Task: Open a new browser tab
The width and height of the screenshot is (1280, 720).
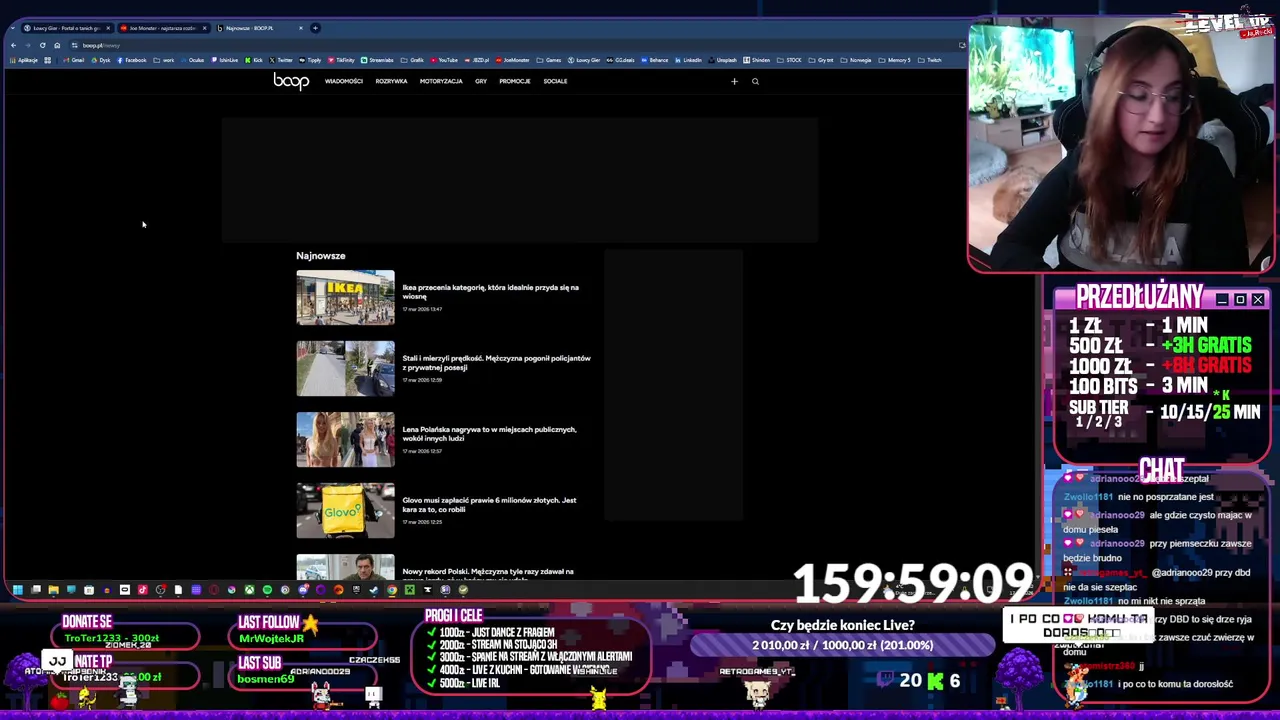Action: [315, 28]
